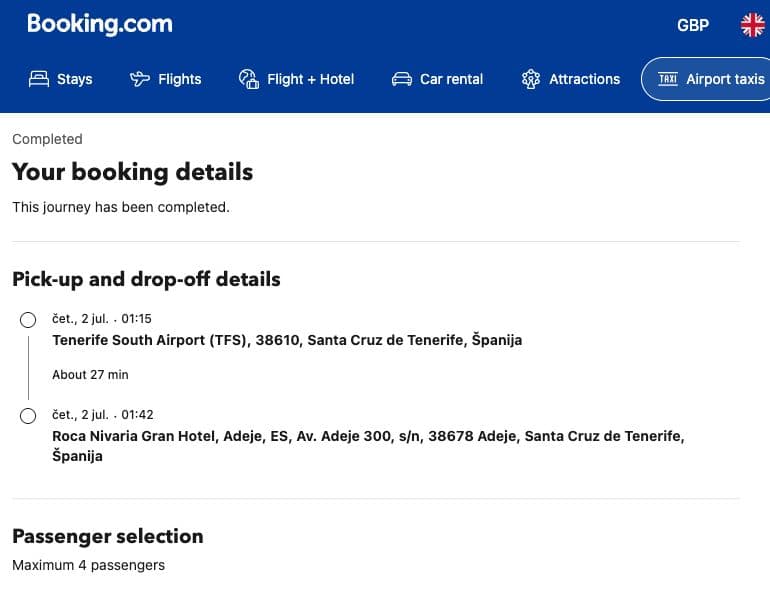
Task: Select the Airport taxis tab
Action: click(x=706, y=79)
